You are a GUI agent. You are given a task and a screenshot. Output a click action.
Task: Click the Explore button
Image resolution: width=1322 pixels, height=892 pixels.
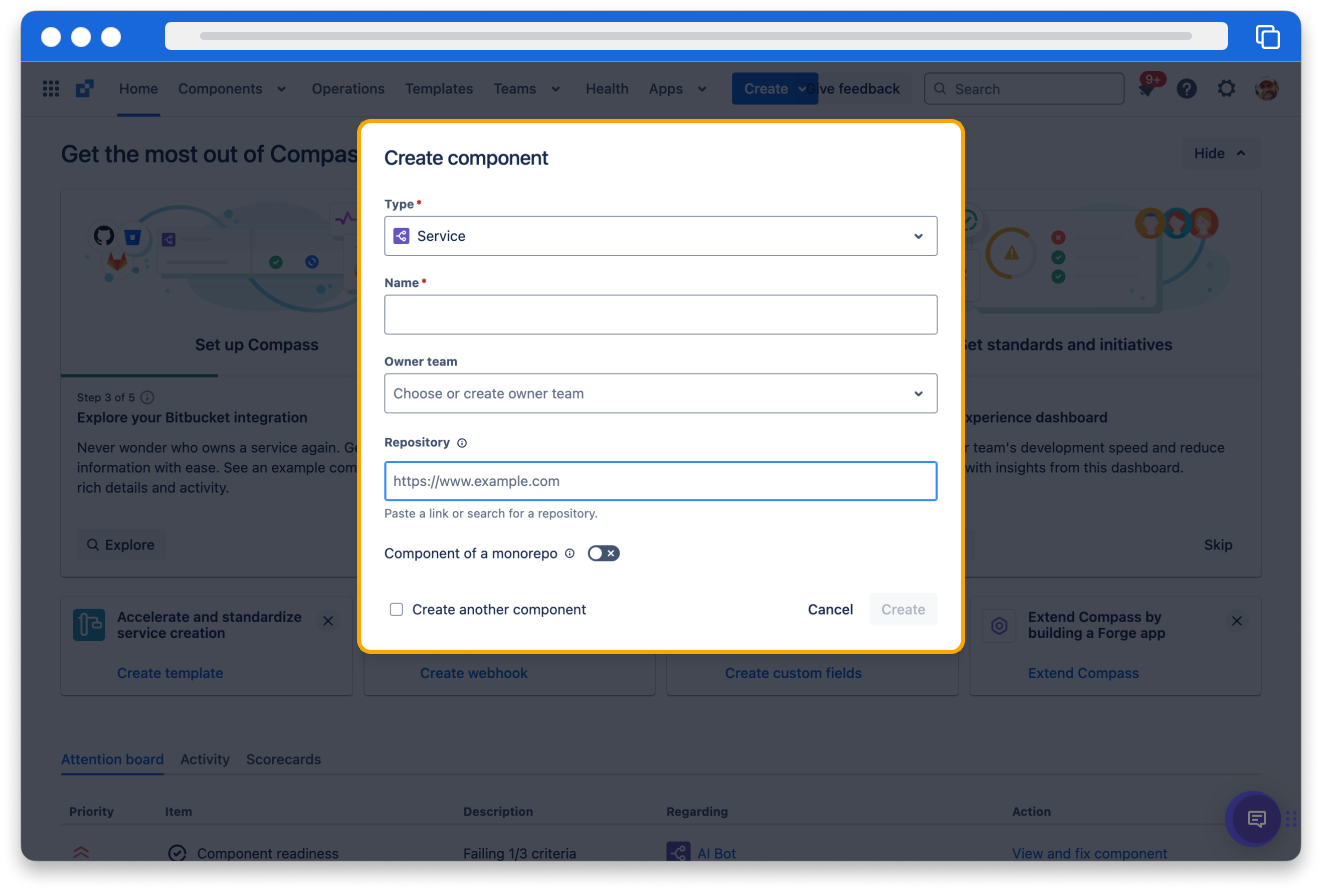click(121, 545)
